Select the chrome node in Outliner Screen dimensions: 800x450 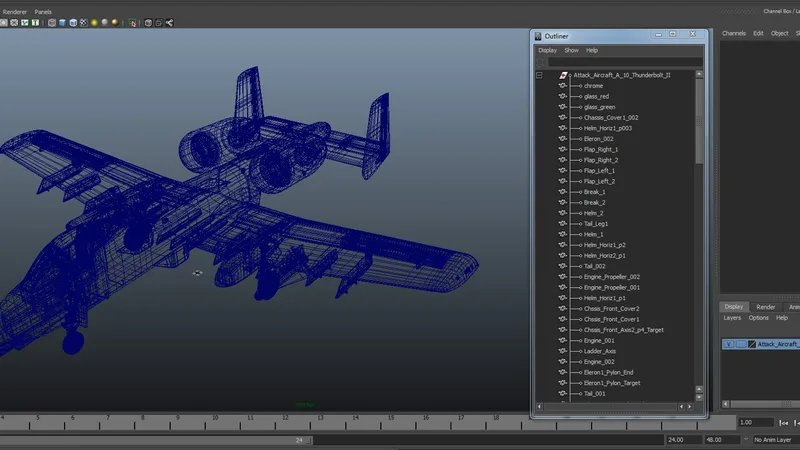pyautogui.click(x=593, y=86)
